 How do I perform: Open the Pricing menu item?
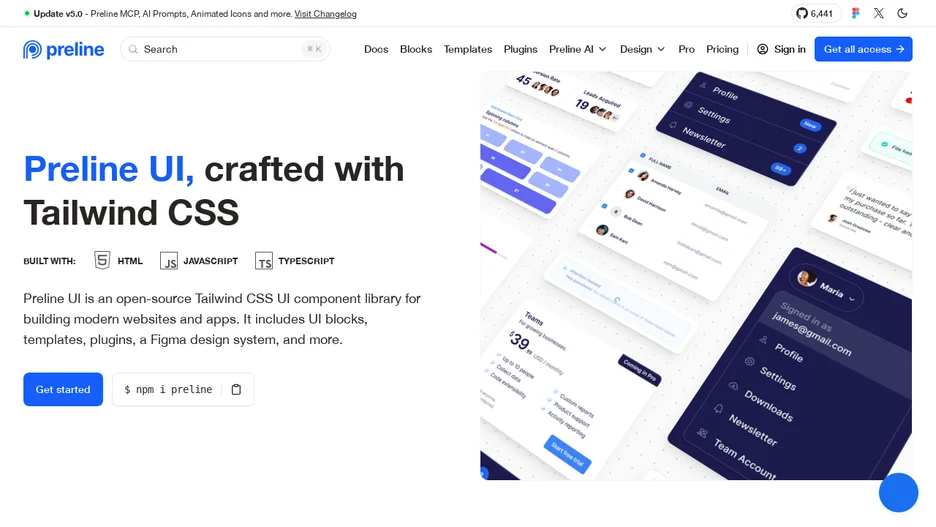722,49
